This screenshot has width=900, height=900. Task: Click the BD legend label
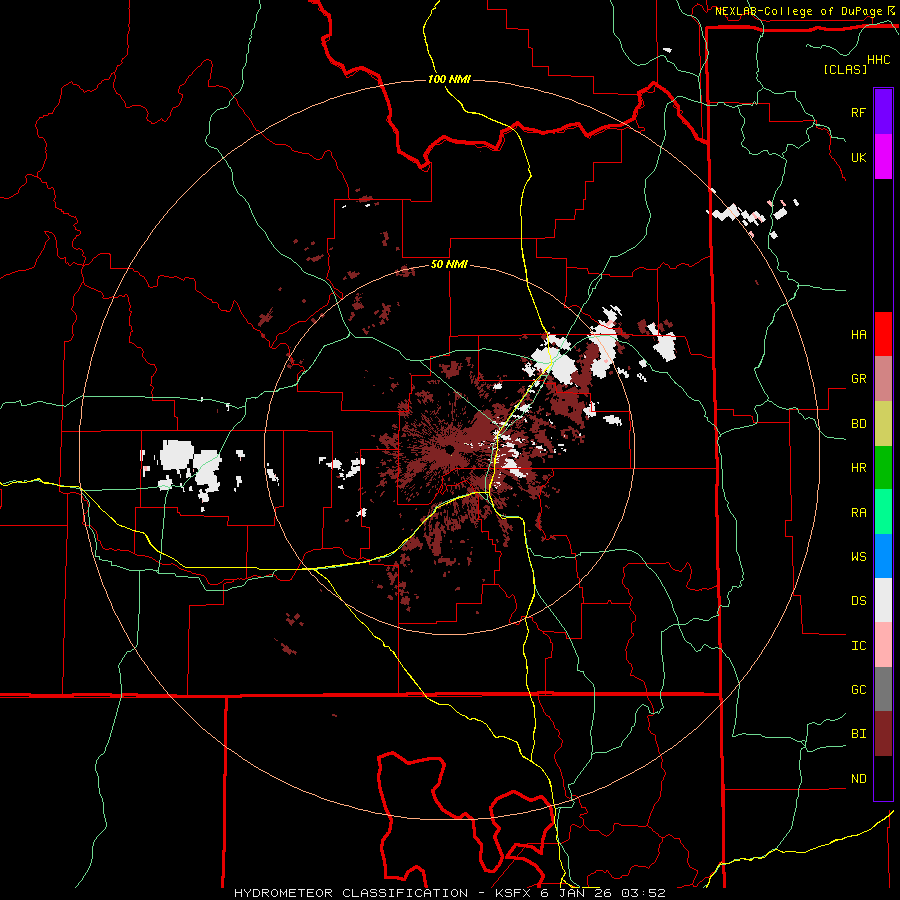(858, 424)
